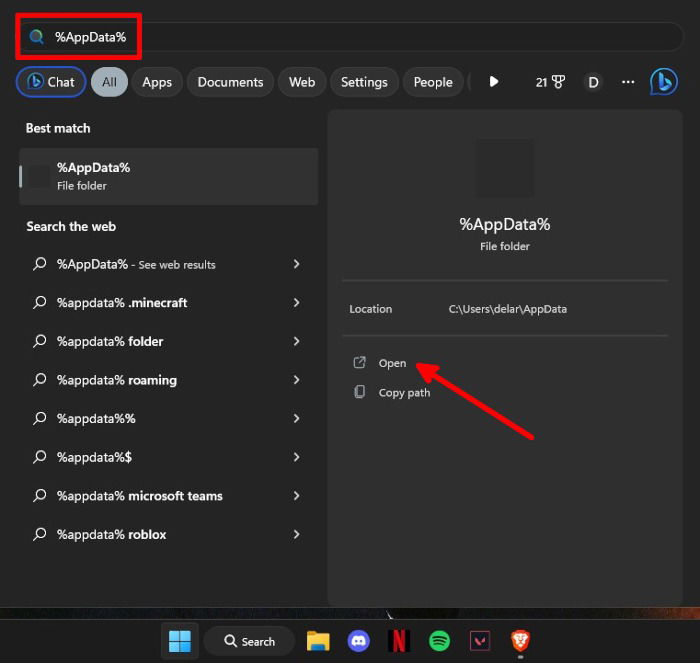Open Valorant from the taskbar
The width and height of the screenshot is (700, 663).
pyautogui.click(x=480, y=641)
